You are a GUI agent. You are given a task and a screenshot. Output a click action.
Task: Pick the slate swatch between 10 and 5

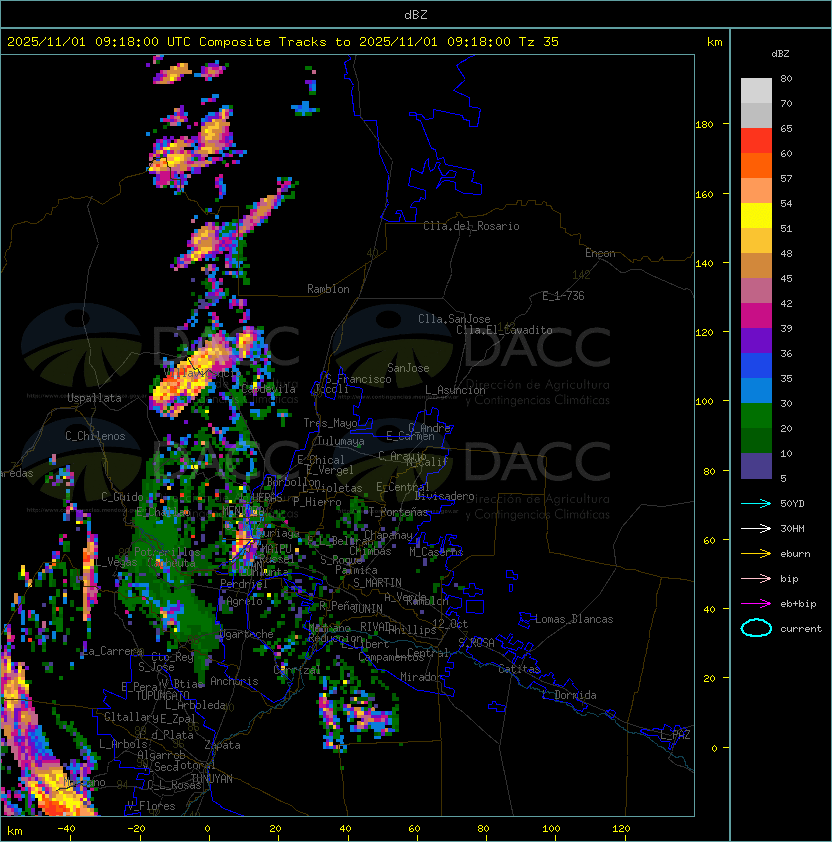click(x=756, y=466)
